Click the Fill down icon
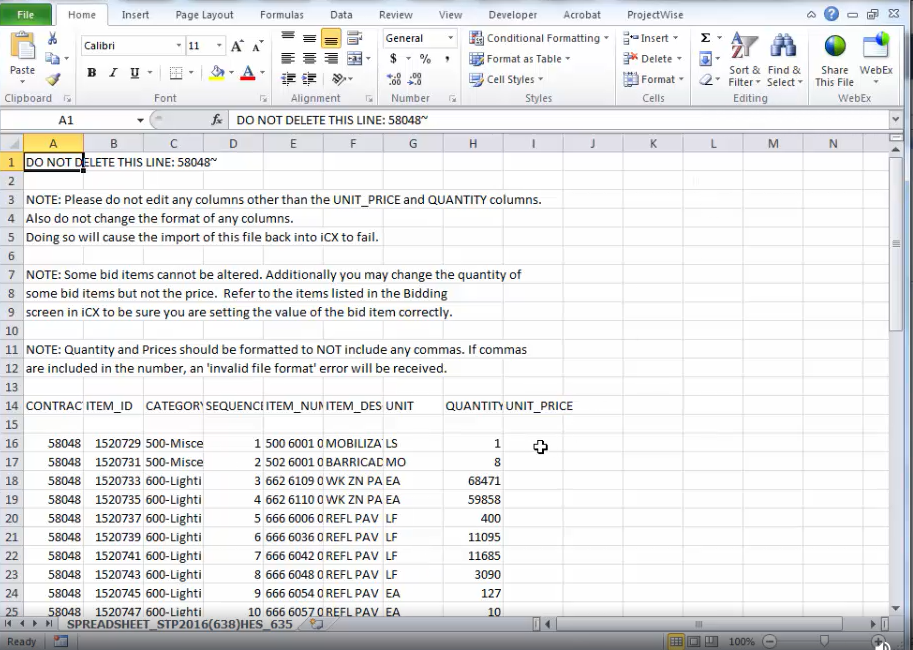Screen dimensions: 913x650 click(705, 58)
